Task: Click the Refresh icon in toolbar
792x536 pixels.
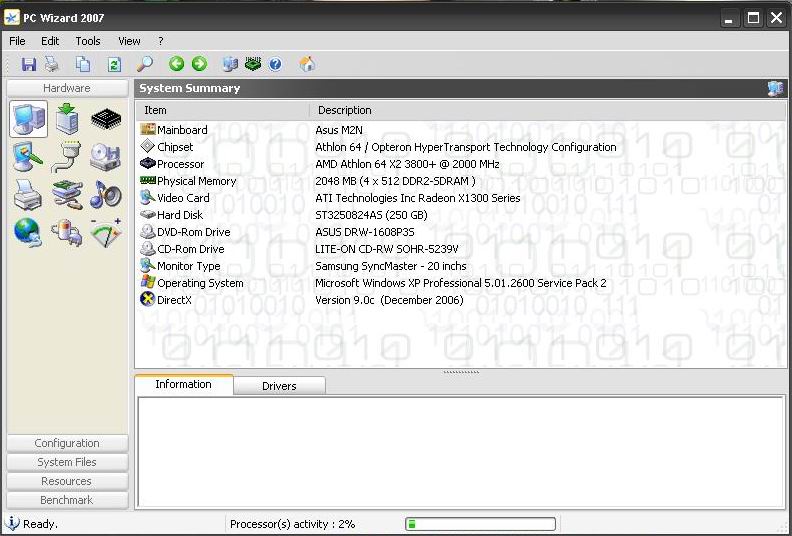Action: [114, 64]
